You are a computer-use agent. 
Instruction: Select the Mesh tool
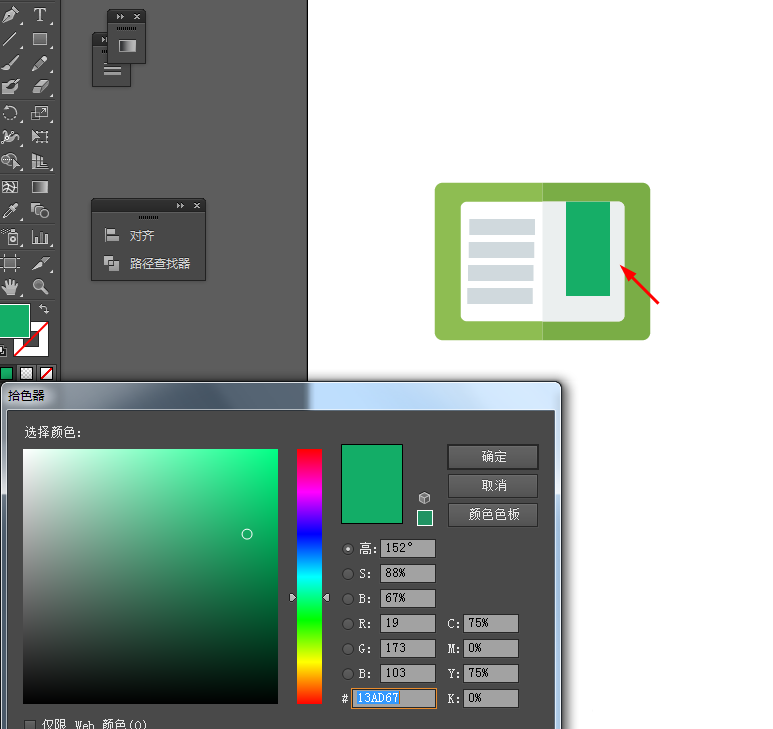(11, 187)
